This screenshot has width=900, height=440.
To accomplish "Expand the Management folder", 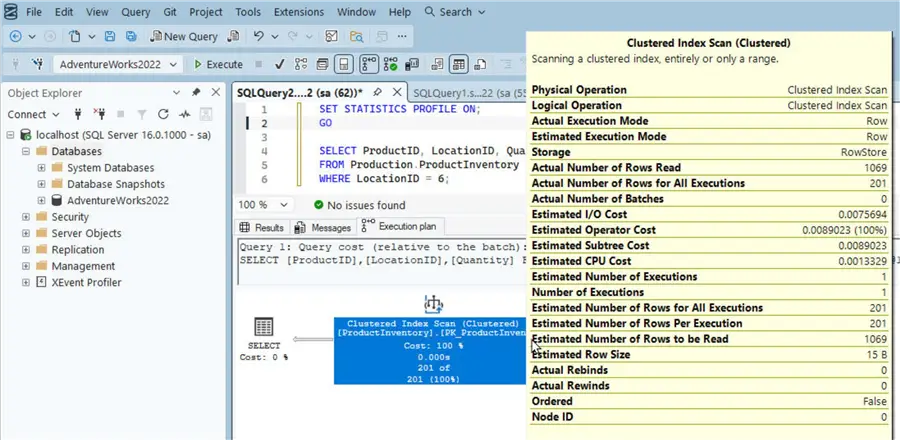I will coord(26,266).
